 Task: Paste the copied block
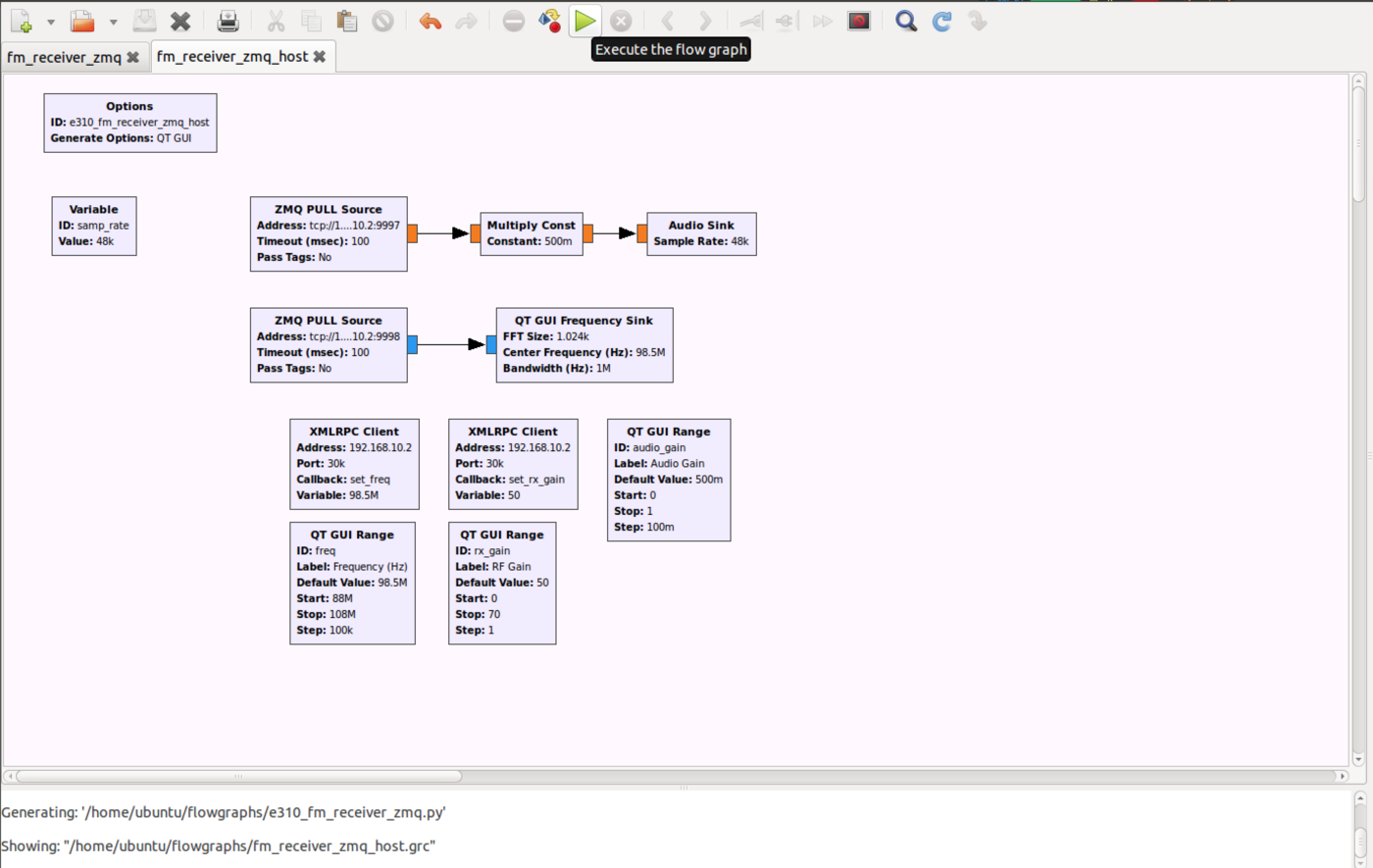tap(348, 21)
